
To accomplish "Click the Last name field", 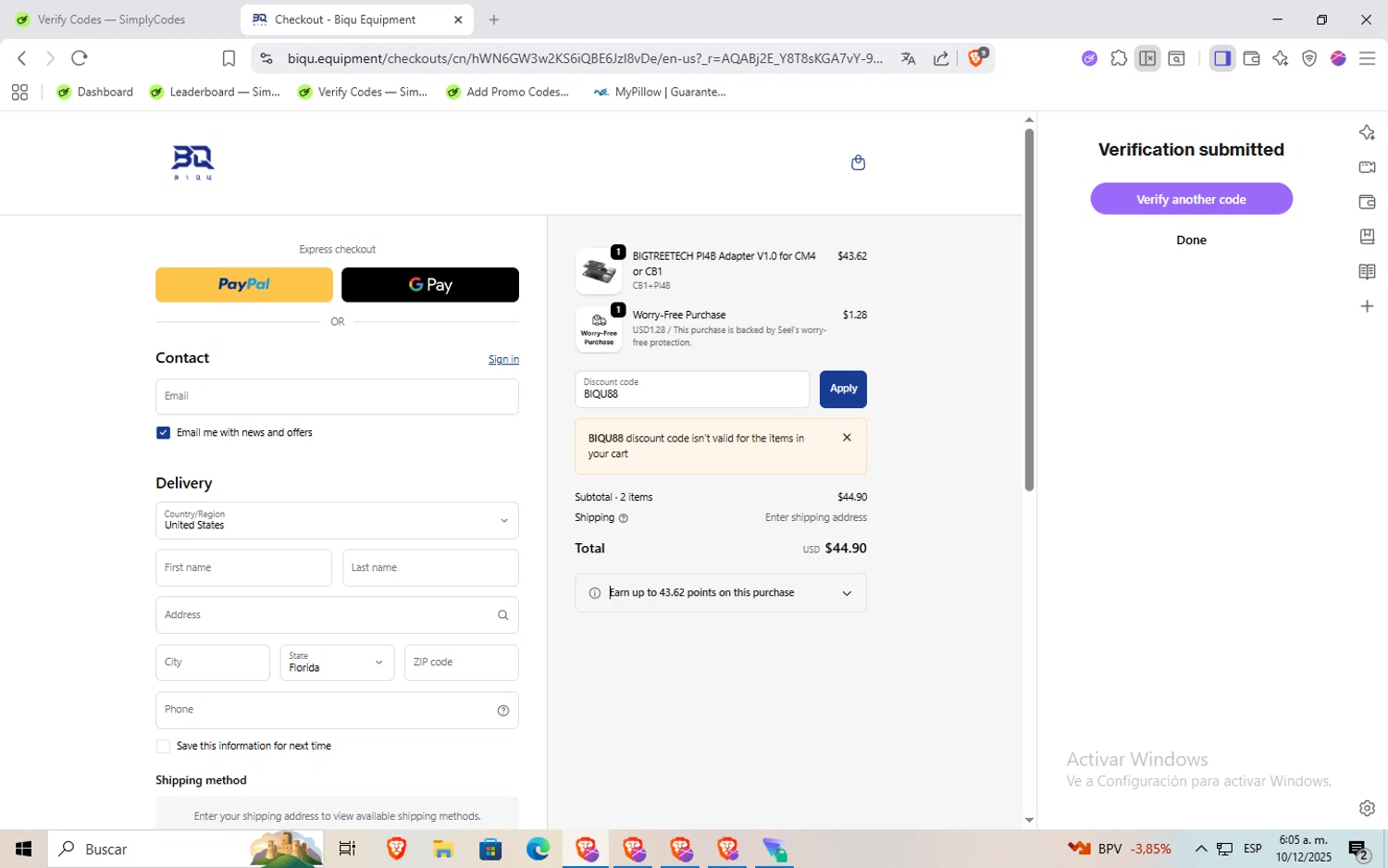I will coord(430,568).
